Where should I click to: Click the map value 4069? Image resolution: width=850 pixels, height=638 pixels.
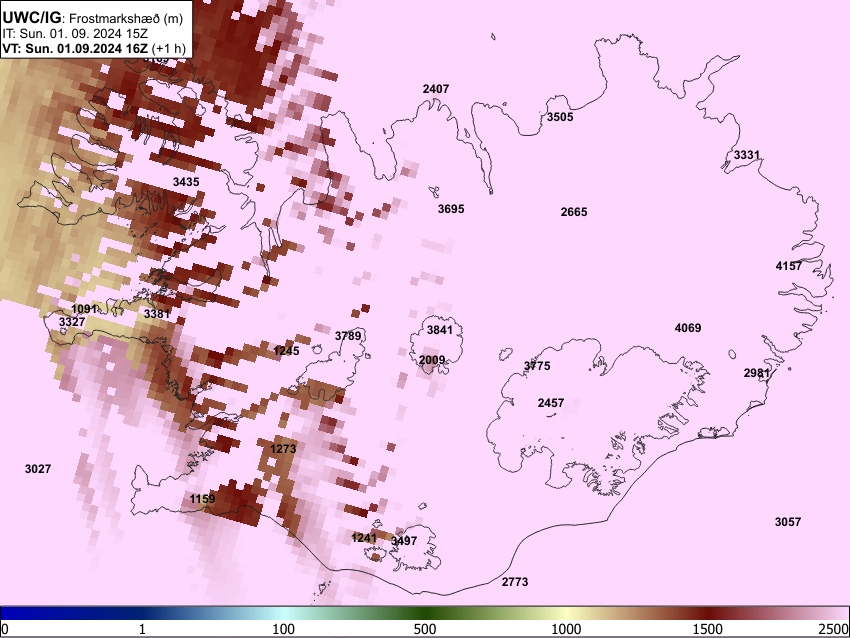click(688, 328)
